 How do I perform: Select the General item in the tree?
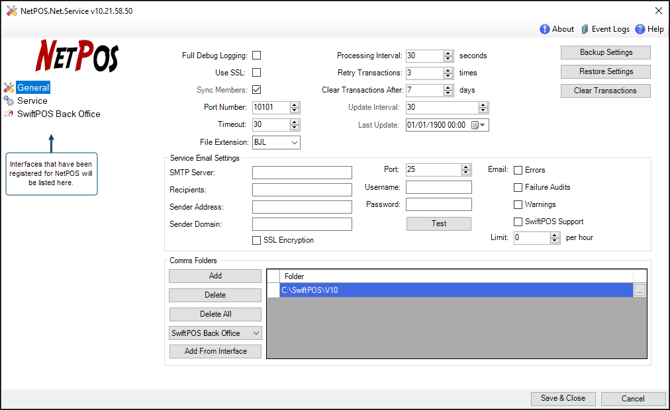32,88
